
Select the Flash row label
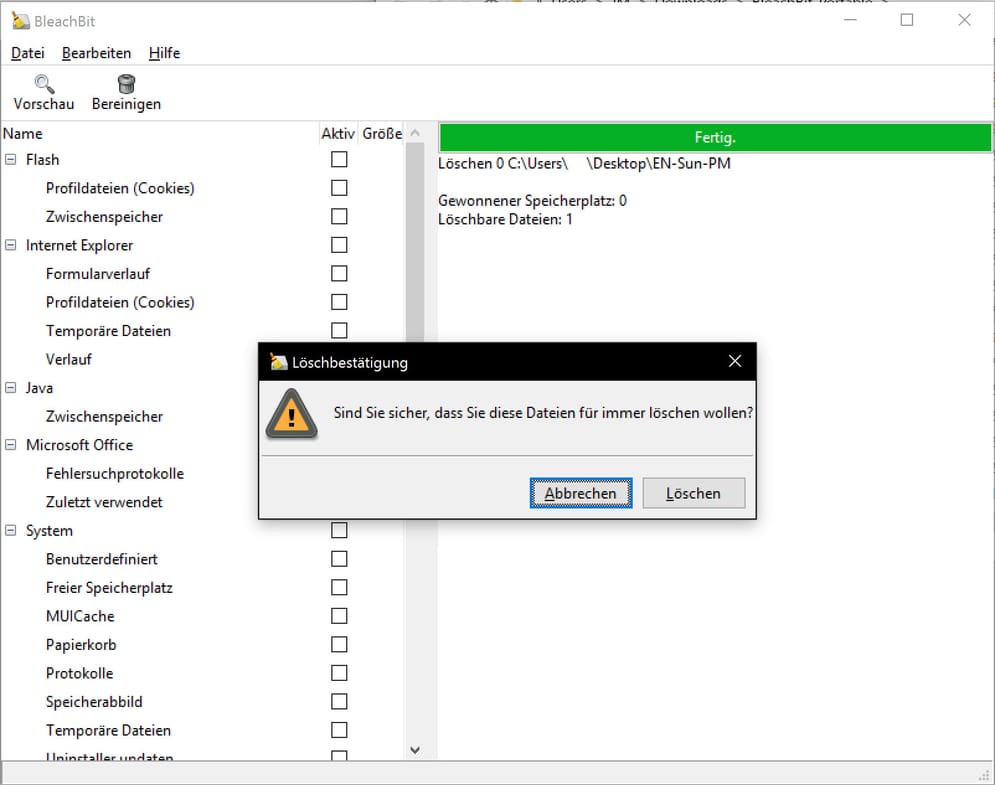click(x=43, y=159)
